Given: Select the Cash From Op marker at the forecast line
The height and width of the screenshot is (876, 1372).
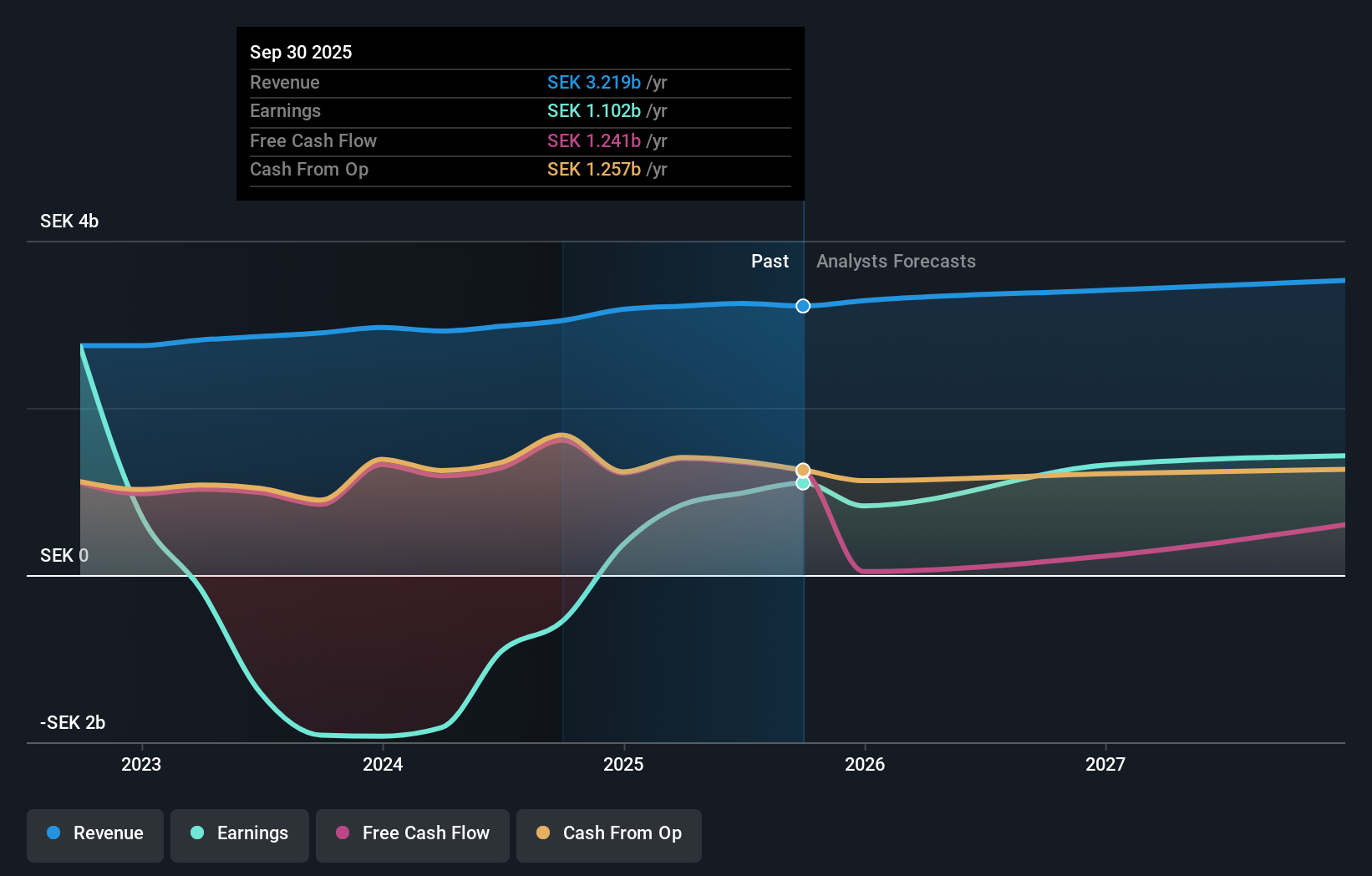Looking at the screenshot, I should point(803,470).
